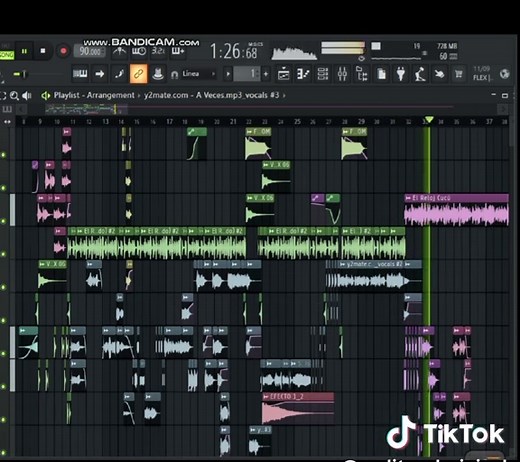Open the Mixer icon
Viewport: 520px width, 462px height.
click(342, 74)
